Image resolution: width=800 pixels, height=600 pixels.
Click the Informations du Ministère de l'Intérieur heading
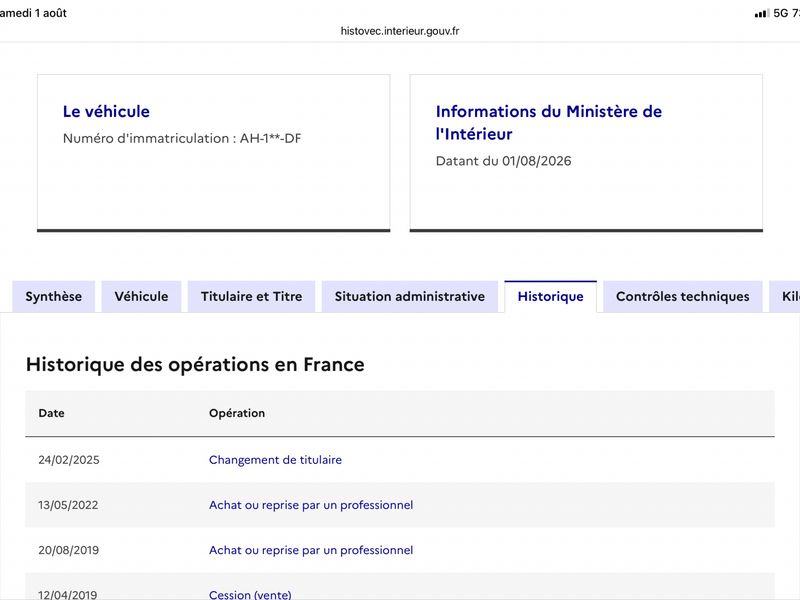pos(548,122)
